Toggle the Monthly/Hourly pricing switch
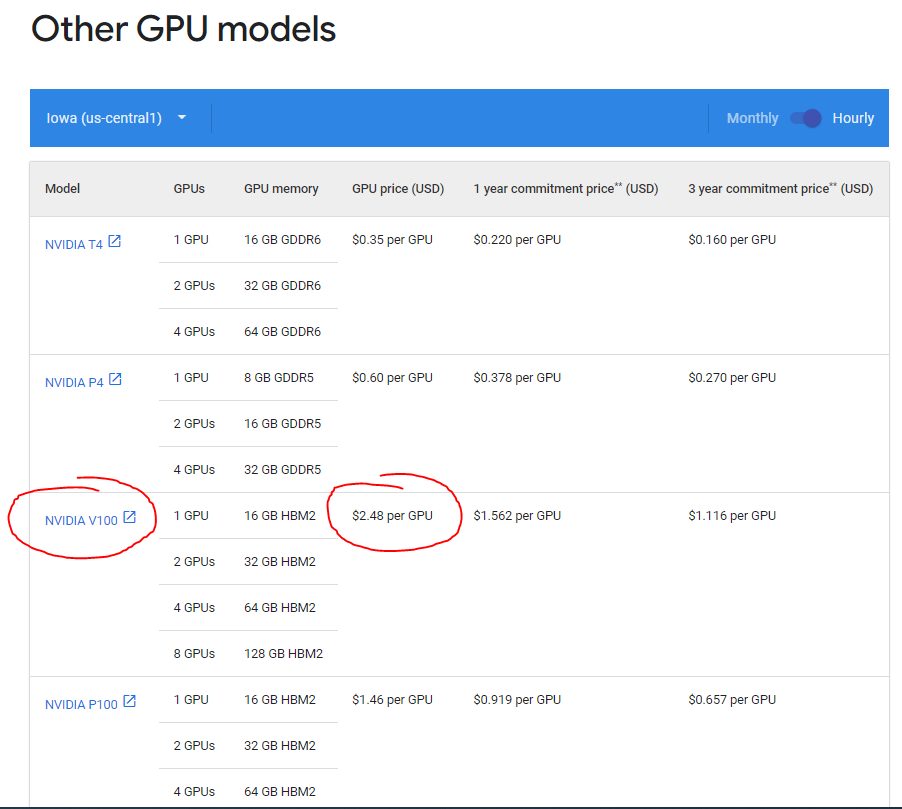Viewport: 902px width, 809px height. 805,118
